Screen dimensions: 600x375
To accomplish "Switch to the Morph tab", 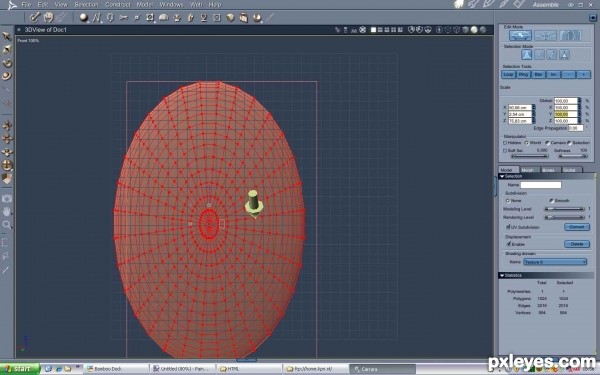I will click(x=527, y=170).
